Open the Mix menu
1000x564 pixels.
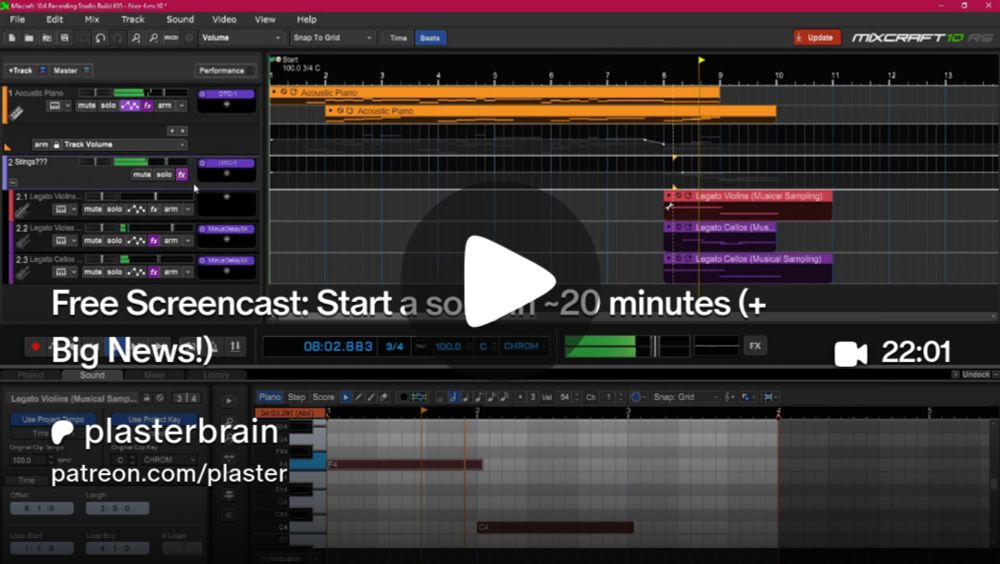tap(92, 19)
